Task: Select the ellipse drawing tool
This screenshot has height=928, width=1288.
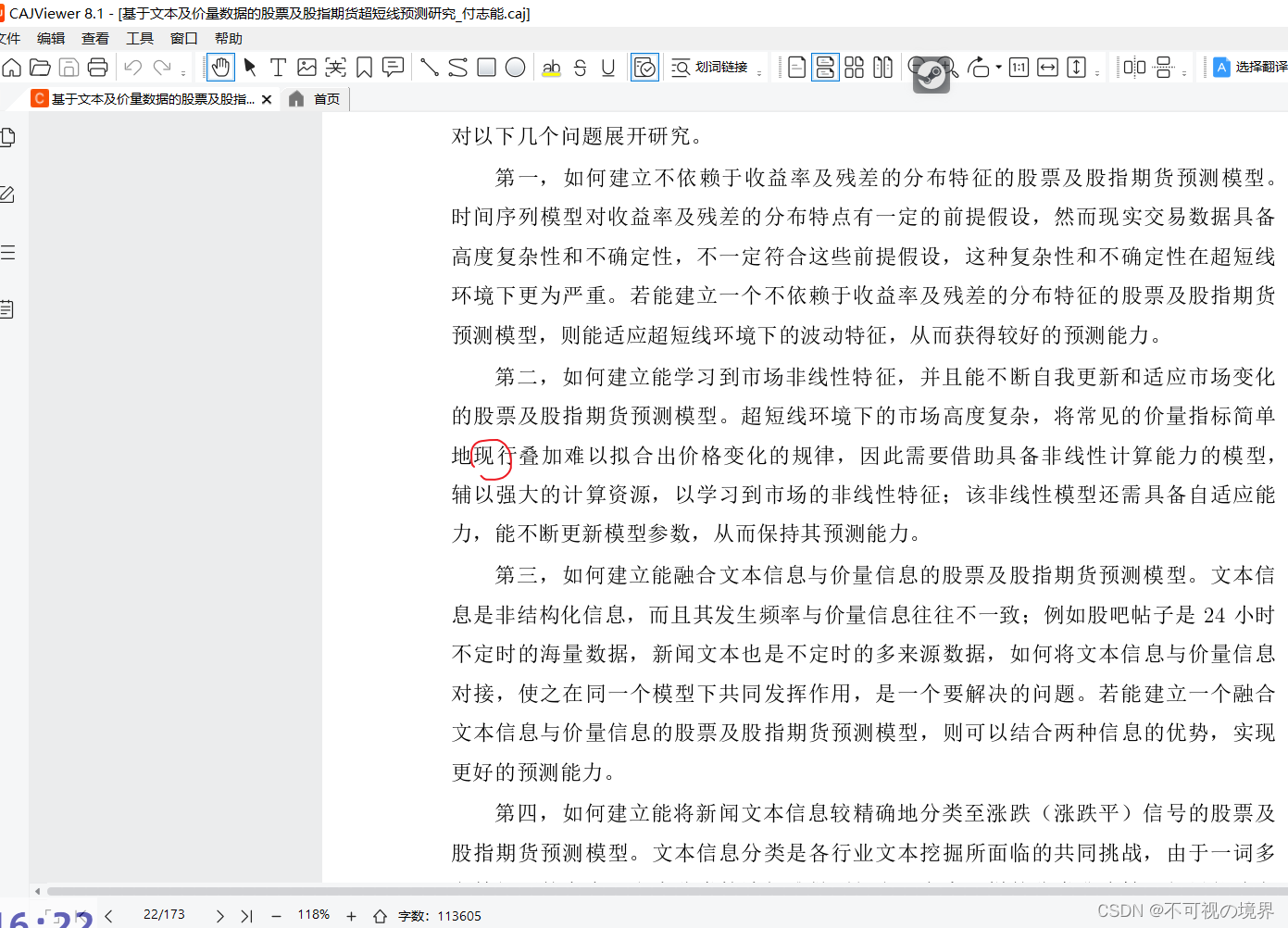Action: pyautogui.click(x=515, y=68)
